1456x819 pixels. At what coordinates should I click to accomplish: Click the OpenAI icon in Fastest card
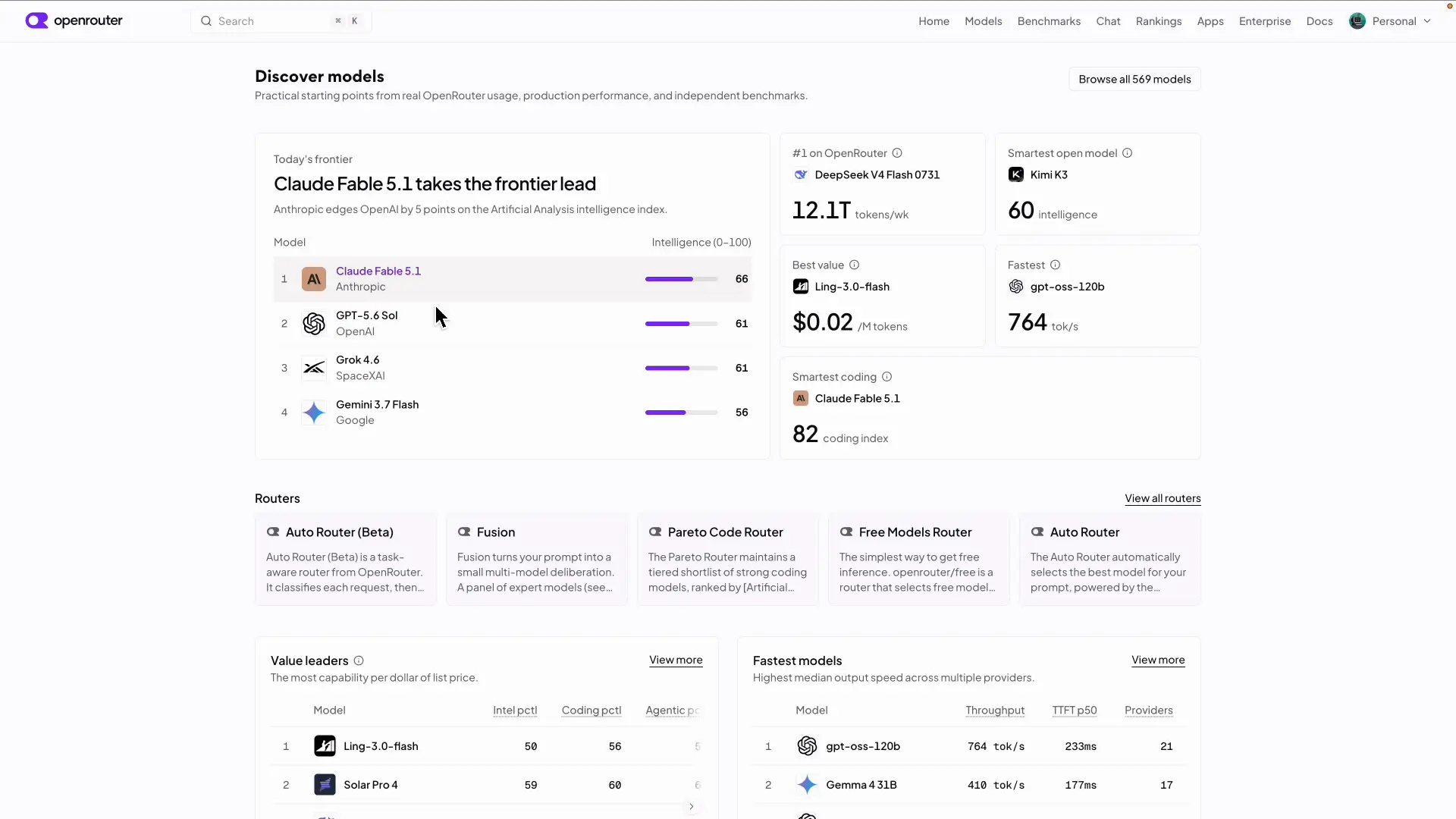(x=1016, y=287)
